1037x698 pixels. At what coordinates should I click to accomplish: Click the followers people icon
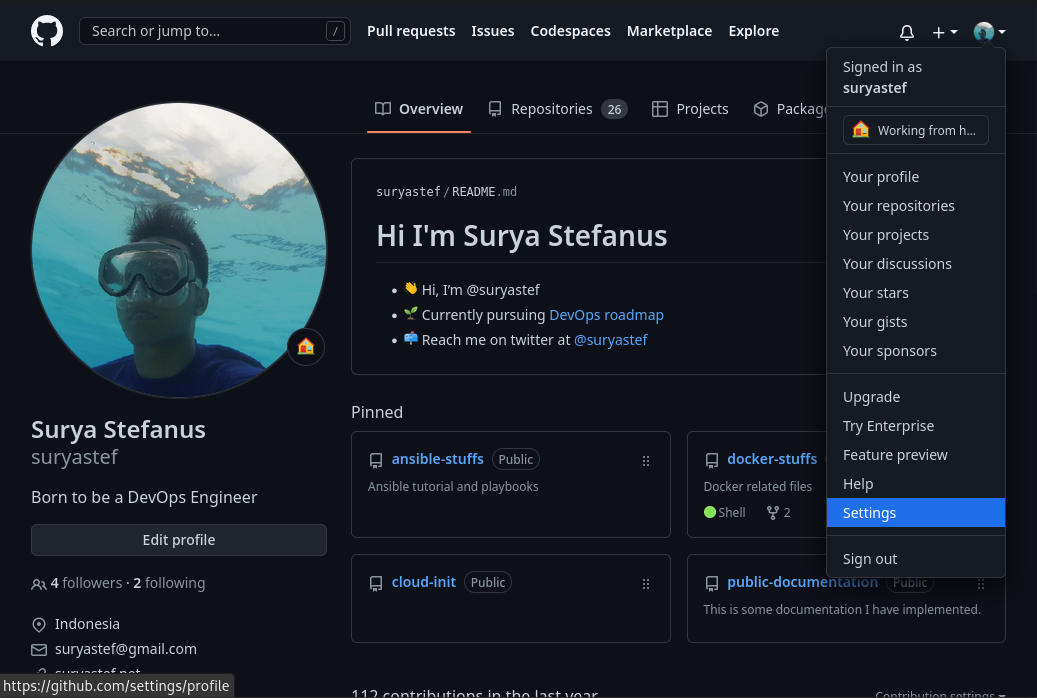[x=38, y=584]
